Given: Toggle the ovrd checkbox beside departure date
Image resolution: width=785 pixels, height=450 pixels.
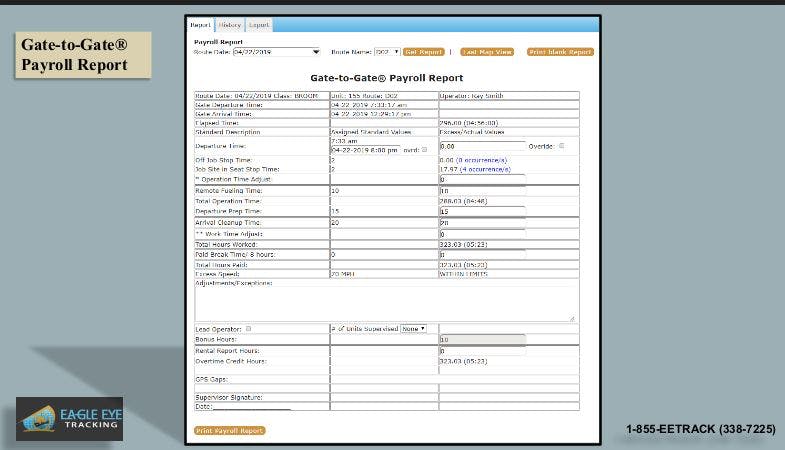Looking at the screenshot, I should pos(425,150).
